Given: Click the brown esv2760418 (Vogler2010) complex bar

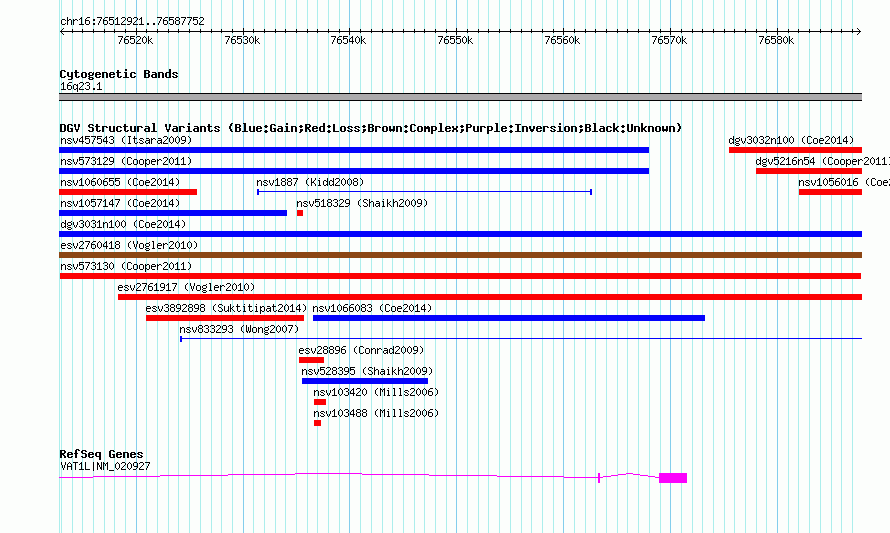Looking at the screenshot, I should tap(461, 255).
